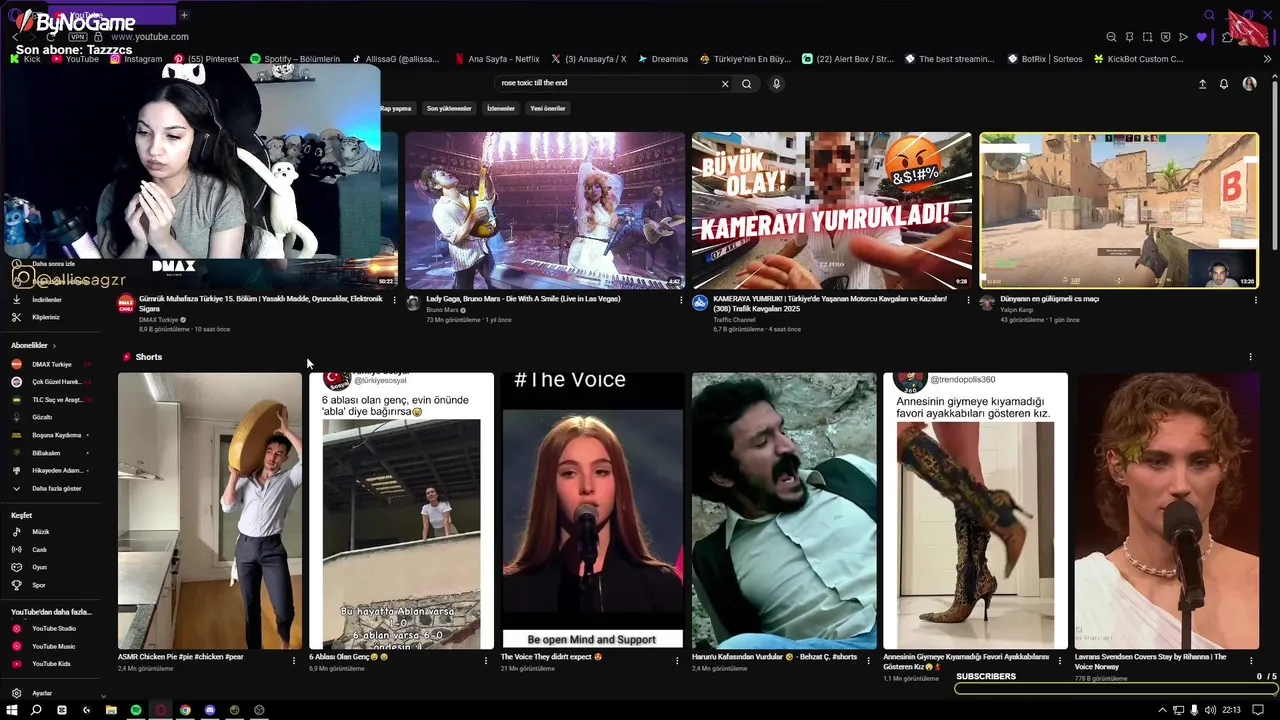The height and width of the screenshot is (720, 1280).
Task: Clear search text with the X icon
Action: (x=725, y=84)
